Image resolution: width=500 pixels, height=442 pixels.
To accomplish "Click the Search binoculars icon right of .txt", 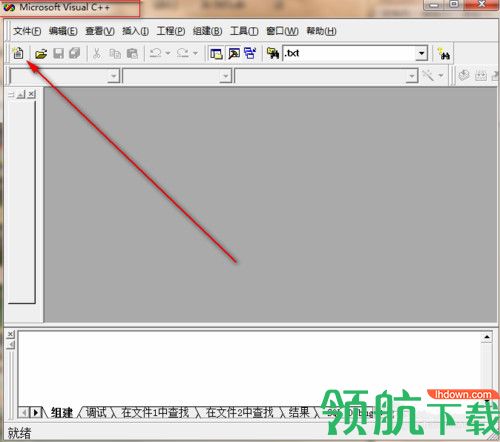I will [444, 53].
